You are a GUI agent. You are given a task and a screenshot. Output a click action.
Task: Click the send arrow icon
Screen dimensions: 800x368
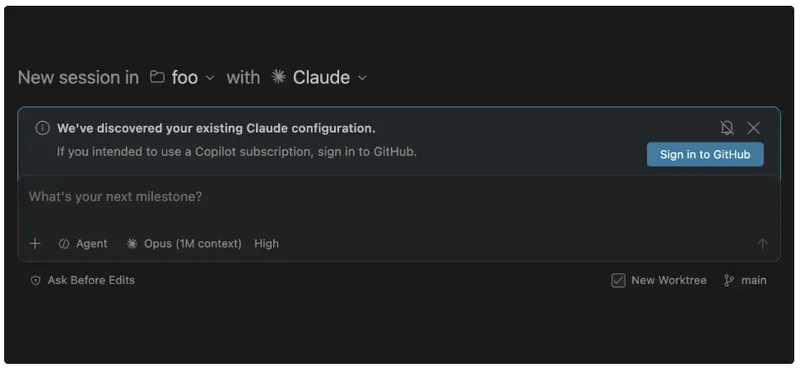tap(762, 243)
